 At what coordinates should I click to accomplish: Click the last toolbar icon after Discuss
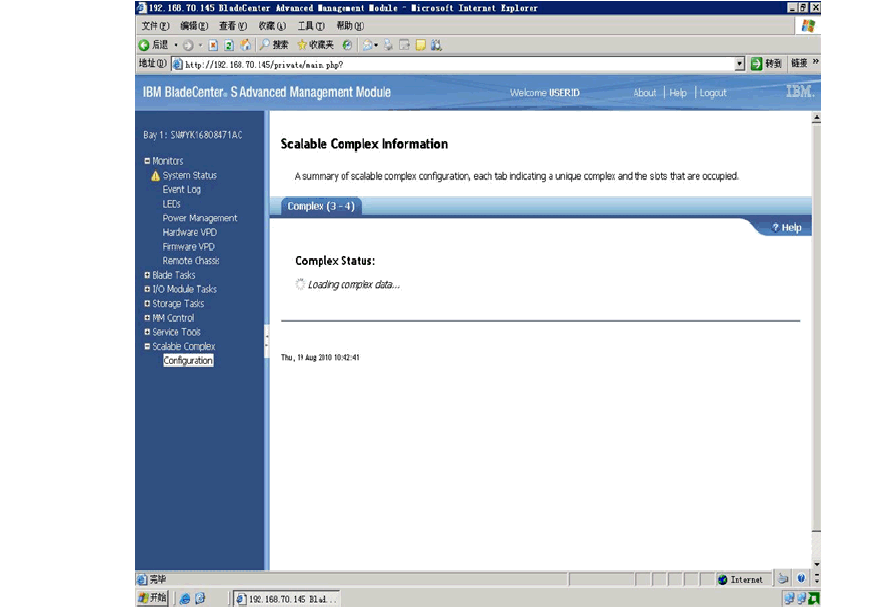point(436,45)
